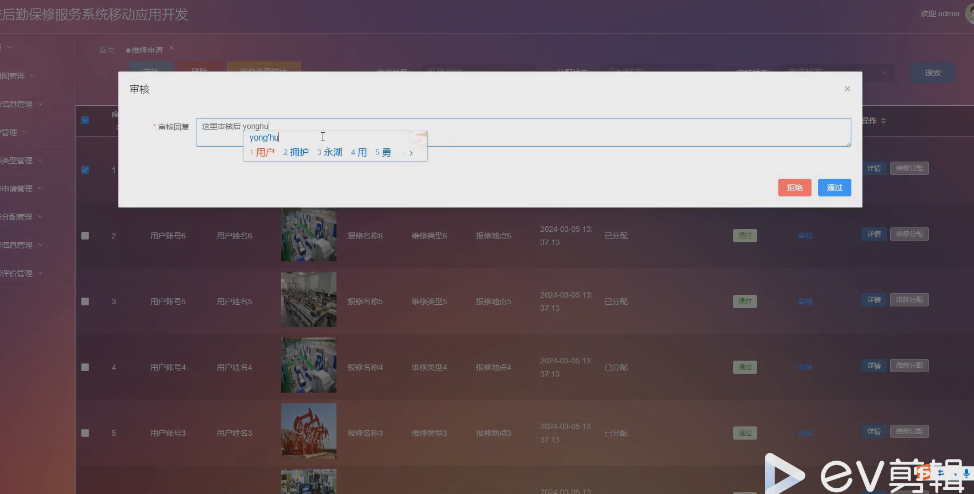Image resolution: width=974 pixels, height=494 pixels.
Task: Sort by the 操作 column arrows
Action: [x=883, y=121]
